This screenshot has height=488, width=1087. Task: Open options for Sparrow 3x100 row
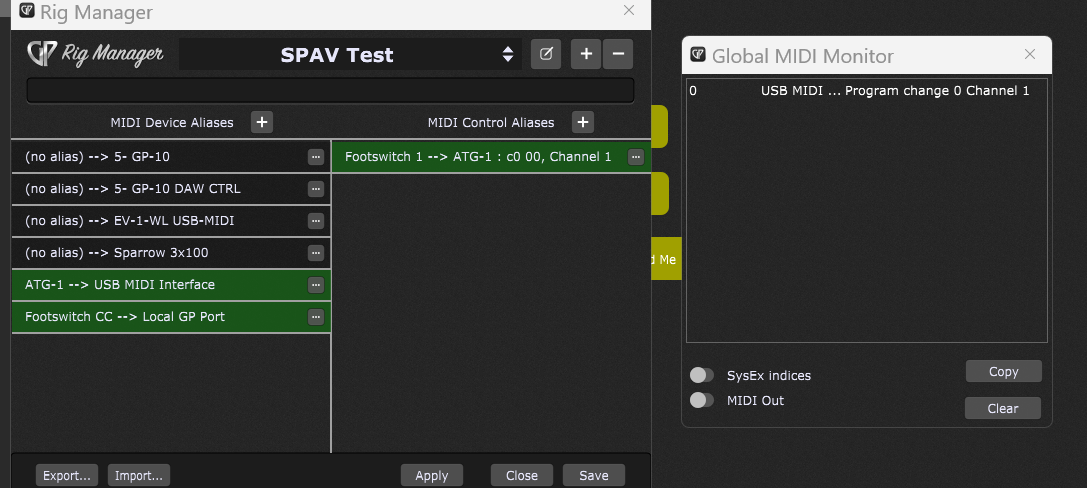pyautogui.click(x=316, y=253)
